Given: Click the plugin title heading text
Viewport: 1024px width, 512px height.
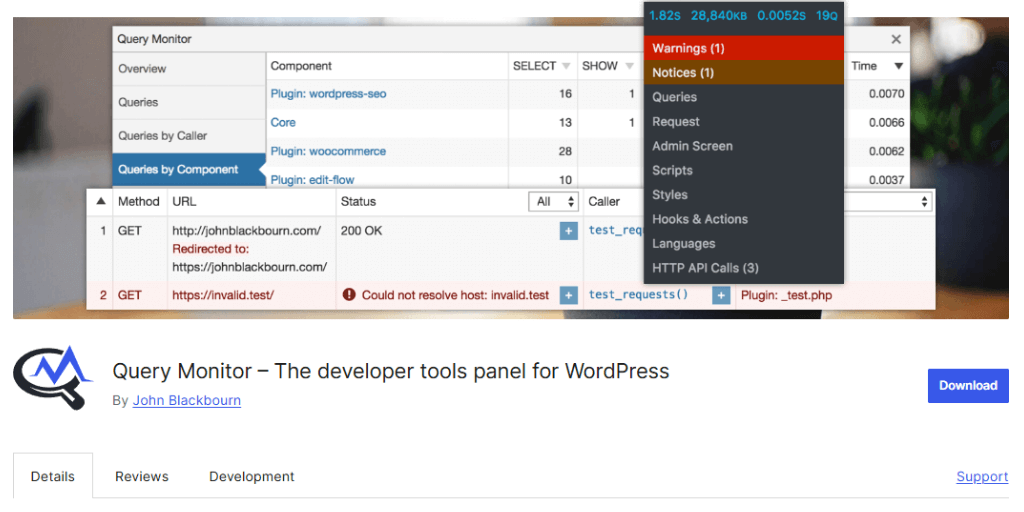Looking at the screenshot, I should point(391,371).
